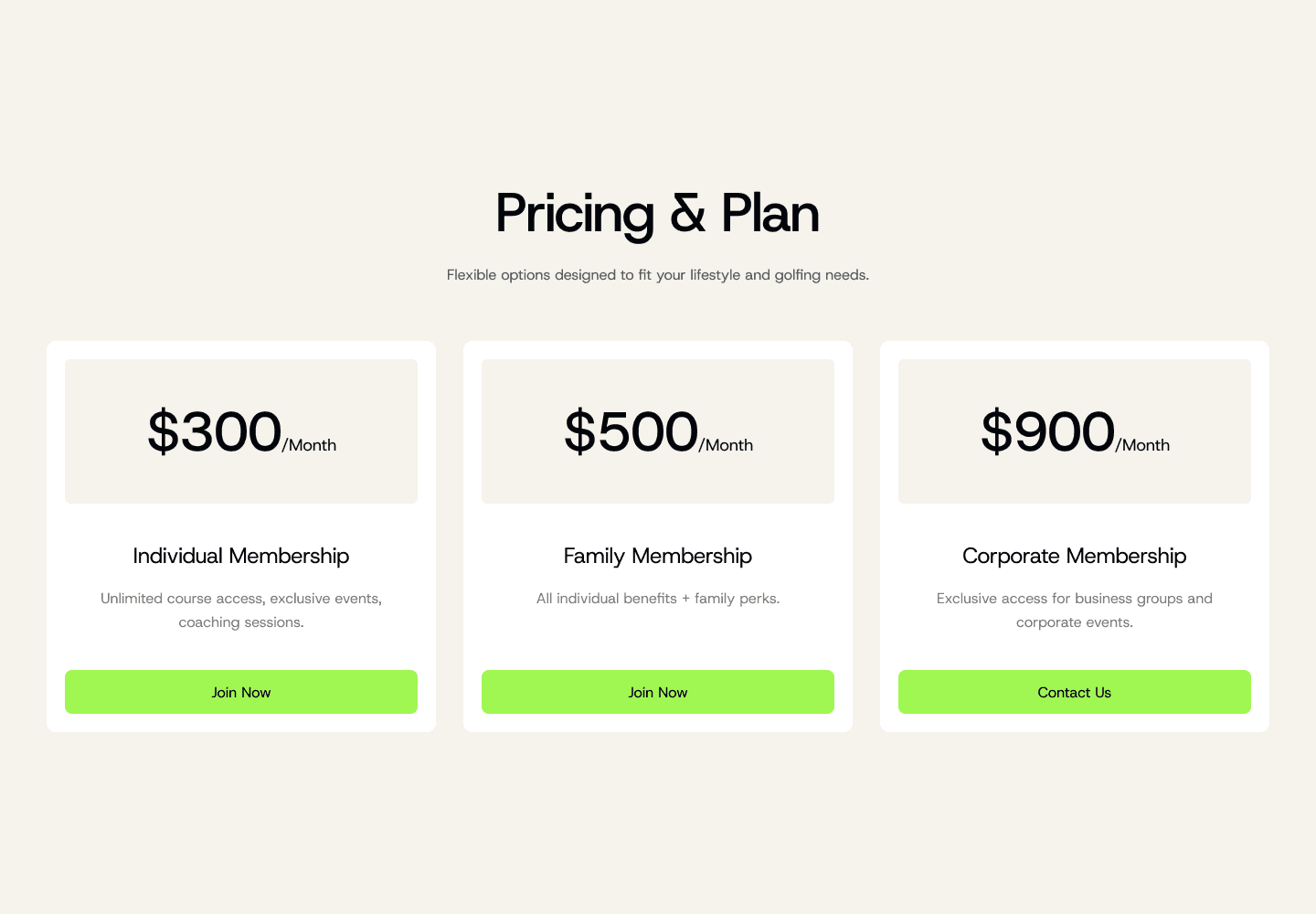The height and width of the screenshot is (914, 1316).
Task: Click the $900 price banner
Action: click(x=1074, y=430)
